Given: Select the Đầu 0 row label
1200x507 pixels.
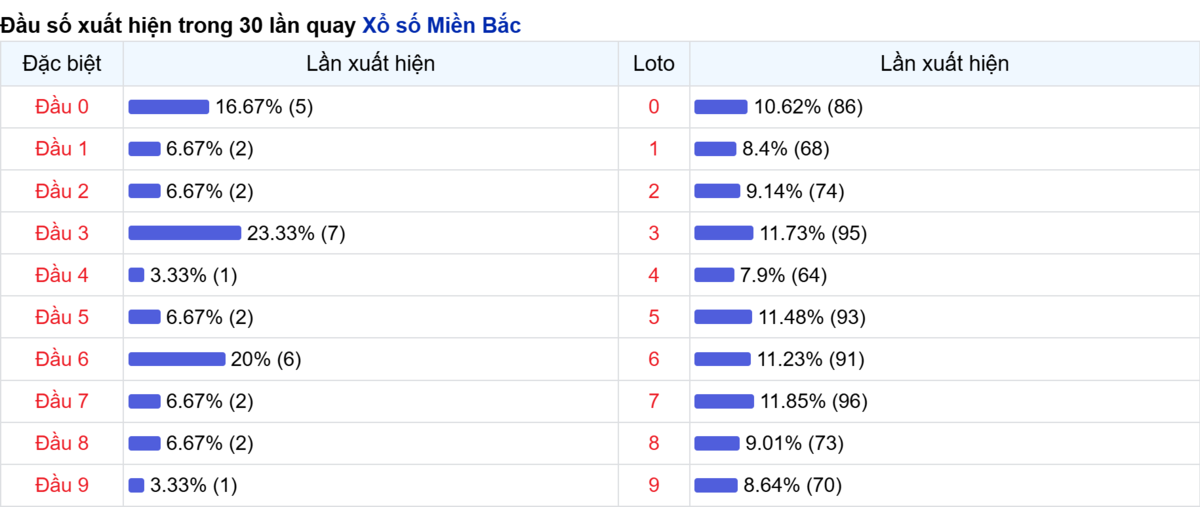Looking at the screenshot, I should point(62,107).
